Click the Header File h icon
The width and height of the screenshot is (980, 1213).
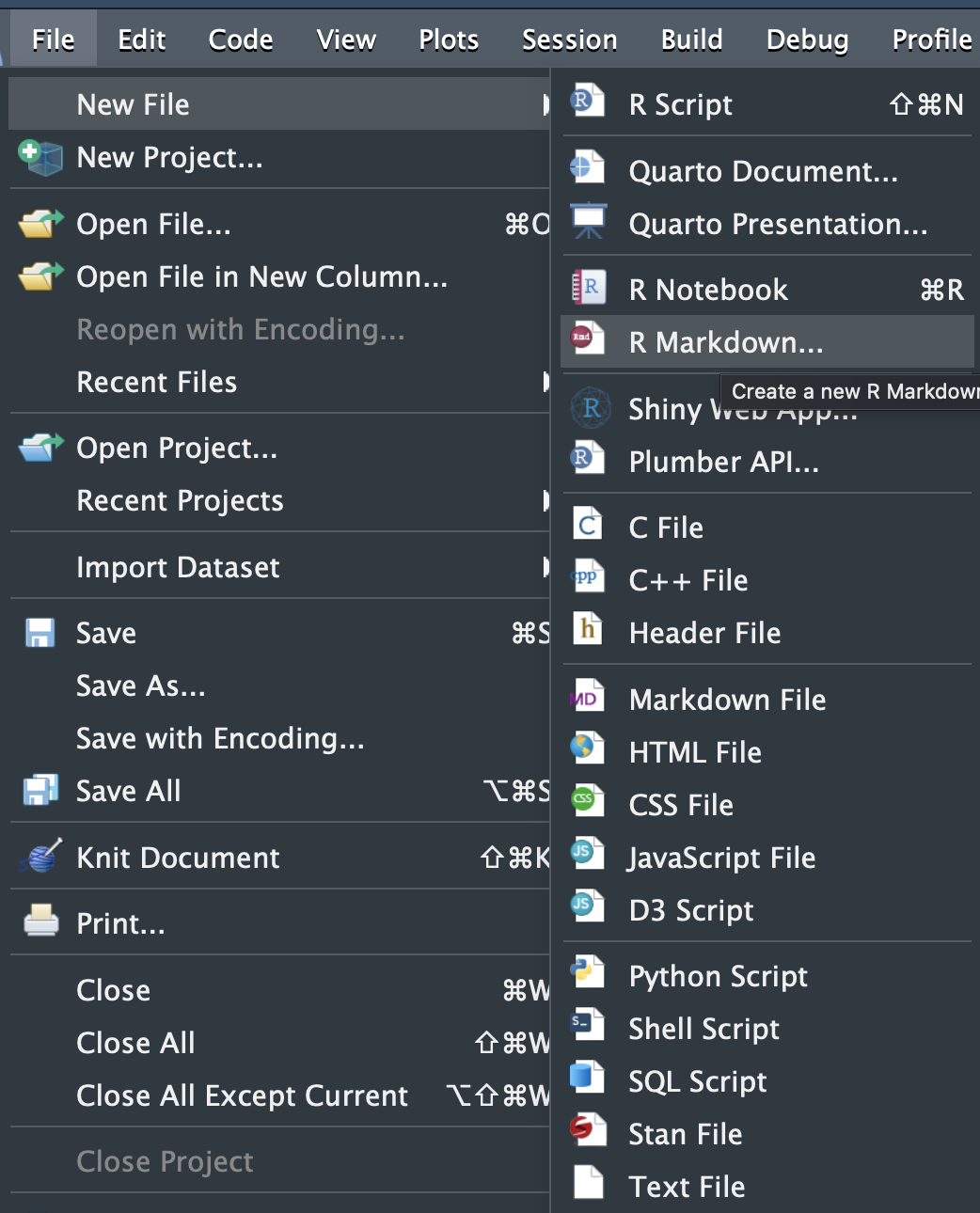click(x=588, y=629)
